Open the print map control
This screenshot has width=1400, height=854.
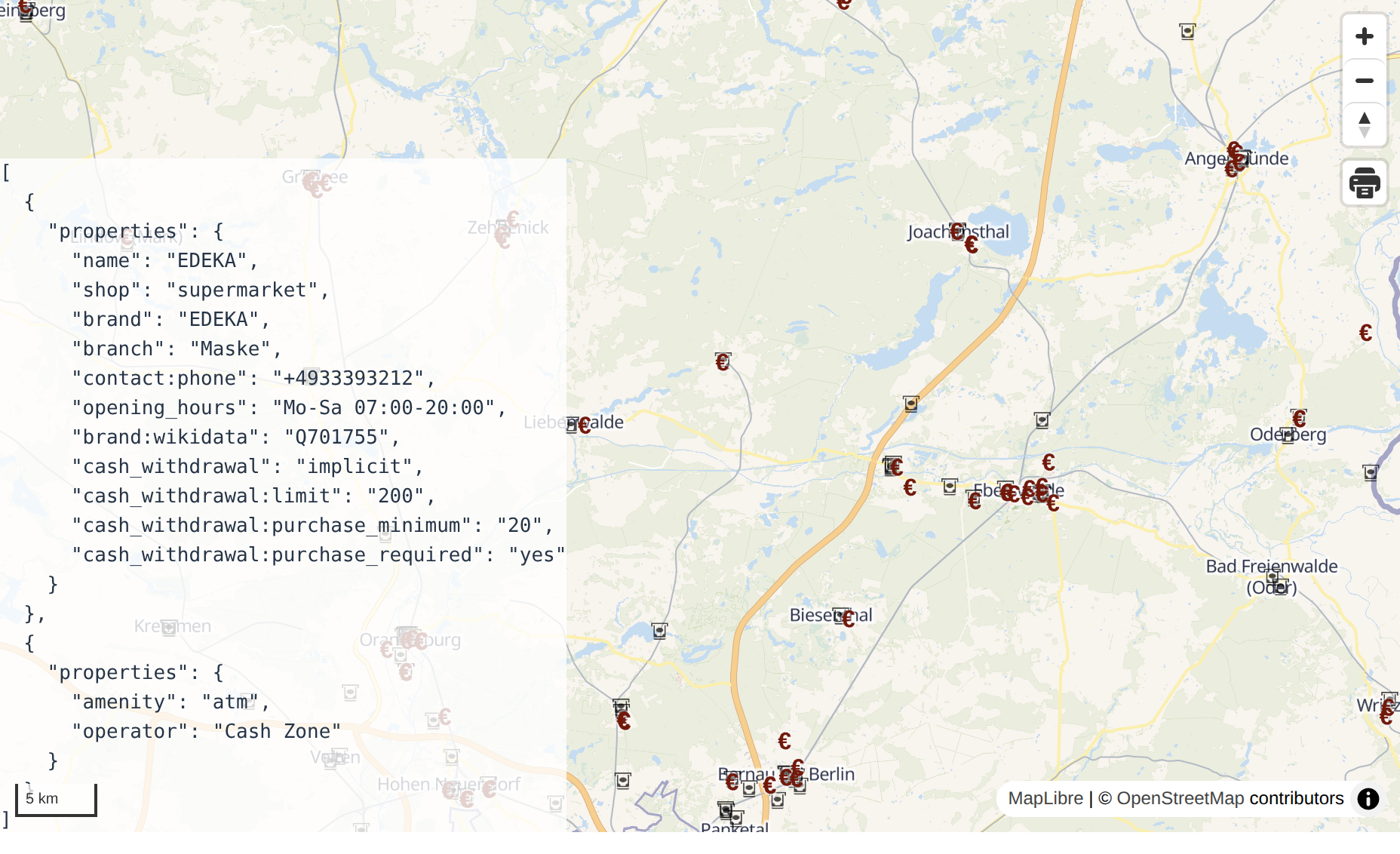click(x=1364, y=183)
